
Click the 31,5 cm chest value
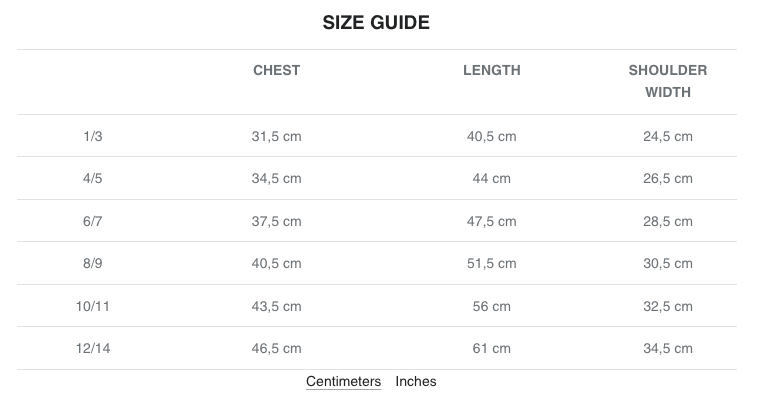pos(276,136)
